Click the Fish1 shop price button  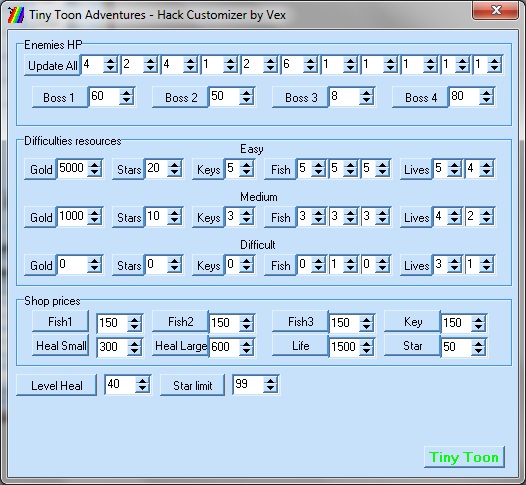pyautogui.click(x=60, y=321)
